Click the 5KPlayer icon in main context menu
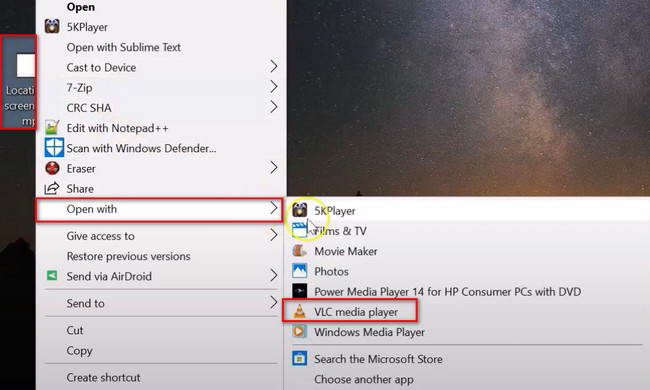The width and height of the screenshot is (650, 390). [x=52, y=27]
